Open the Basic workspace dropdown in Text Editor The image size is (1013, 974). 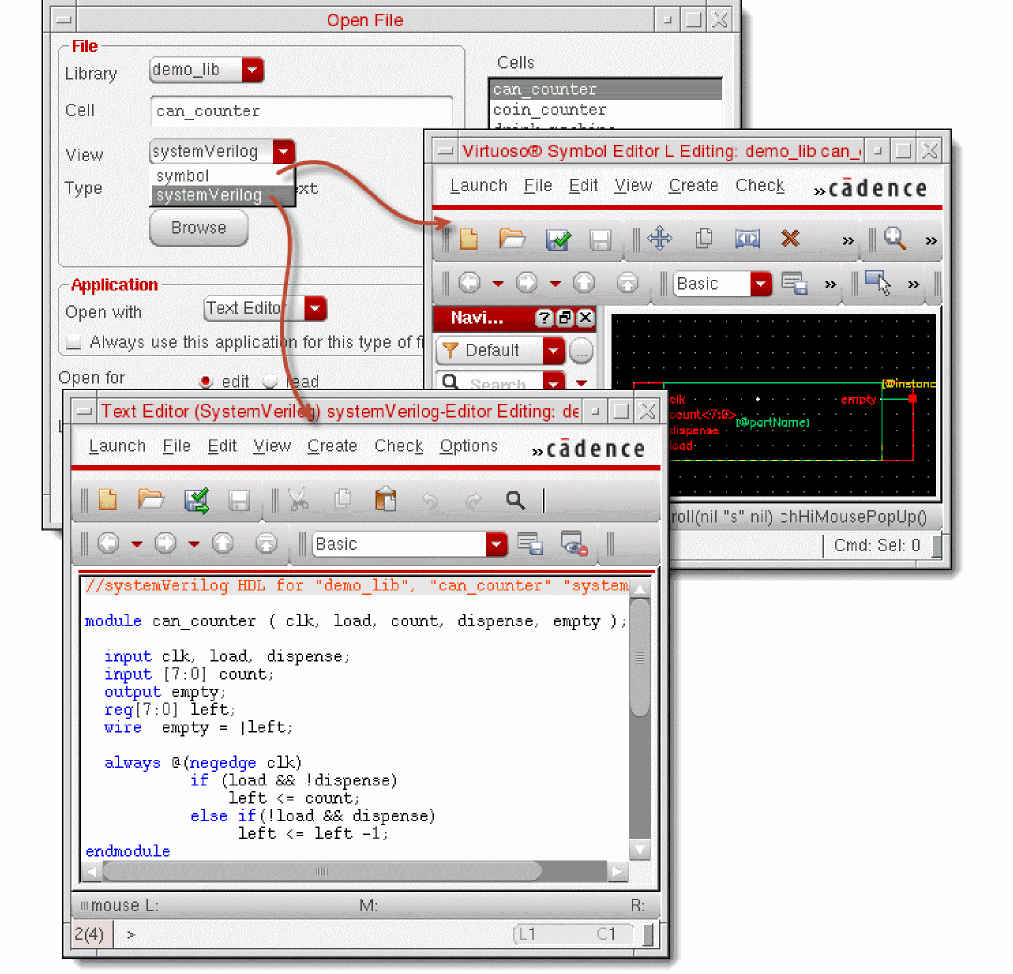pyautogui.click(x=496, y=544)
